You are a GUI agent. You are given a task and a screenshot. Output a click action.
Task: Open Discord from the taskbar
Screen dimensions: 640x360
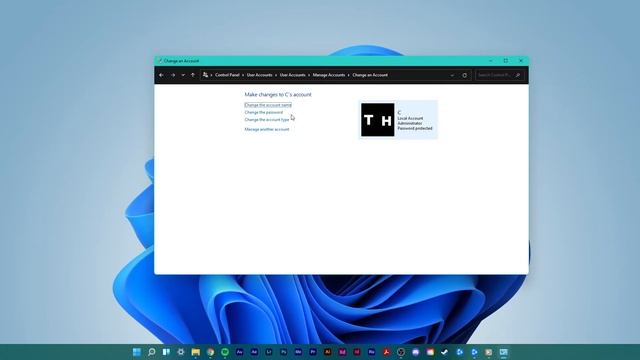coord(416,352)
